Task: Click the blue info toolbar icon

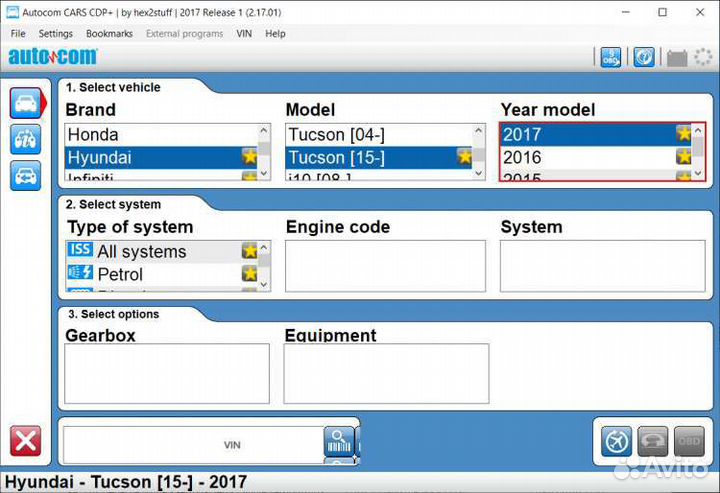Action: (644, 57)
